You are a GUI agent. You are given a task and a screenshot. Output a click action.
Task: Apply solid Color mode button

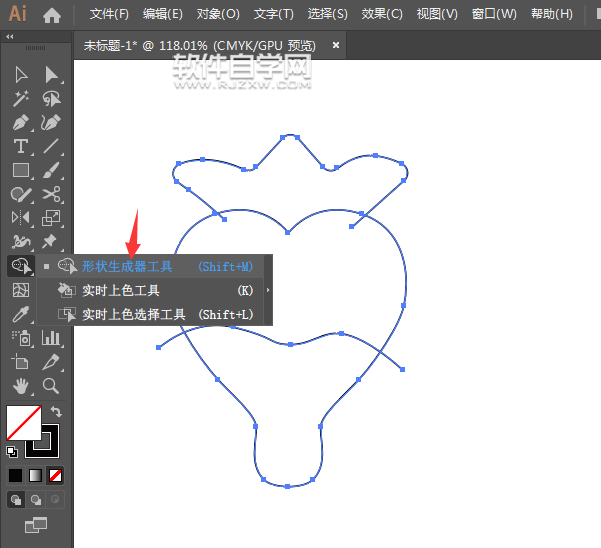tap(16, 476)
